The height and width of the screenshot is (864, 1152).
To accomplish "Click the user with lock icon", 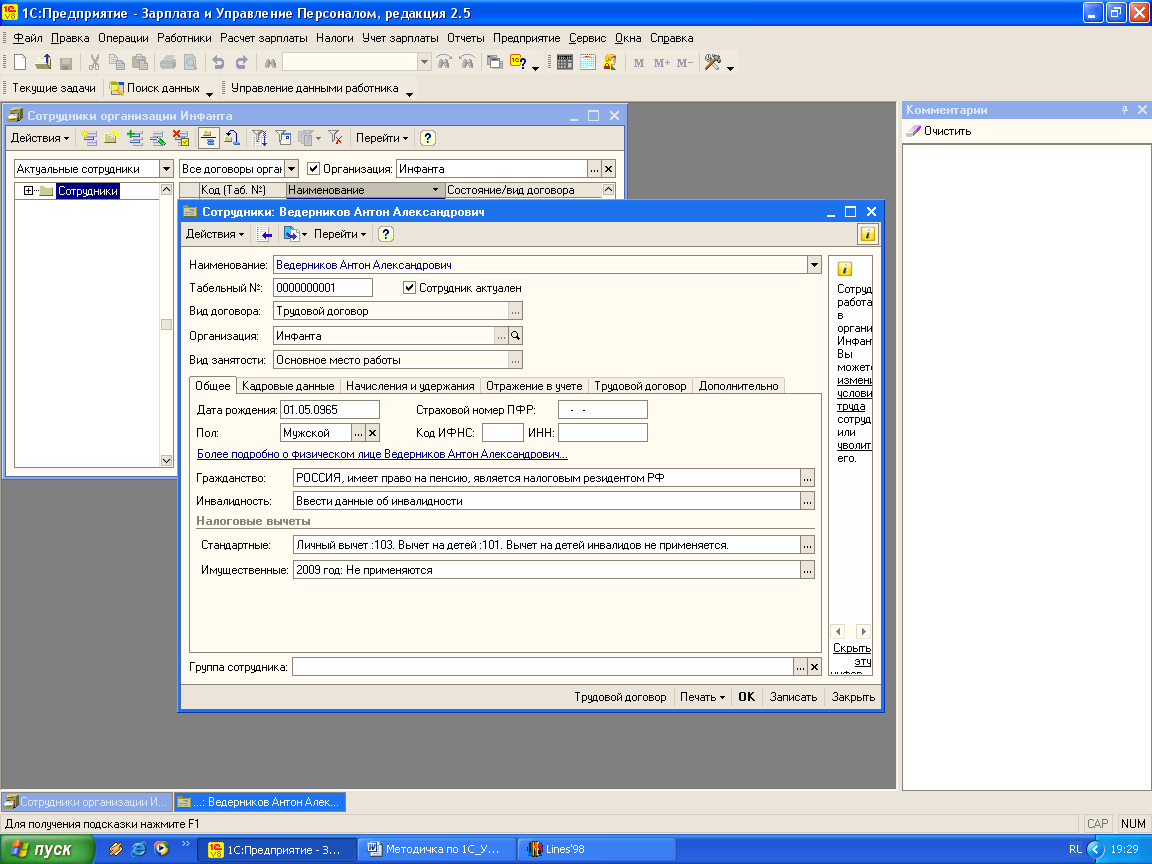I will 610,62.
